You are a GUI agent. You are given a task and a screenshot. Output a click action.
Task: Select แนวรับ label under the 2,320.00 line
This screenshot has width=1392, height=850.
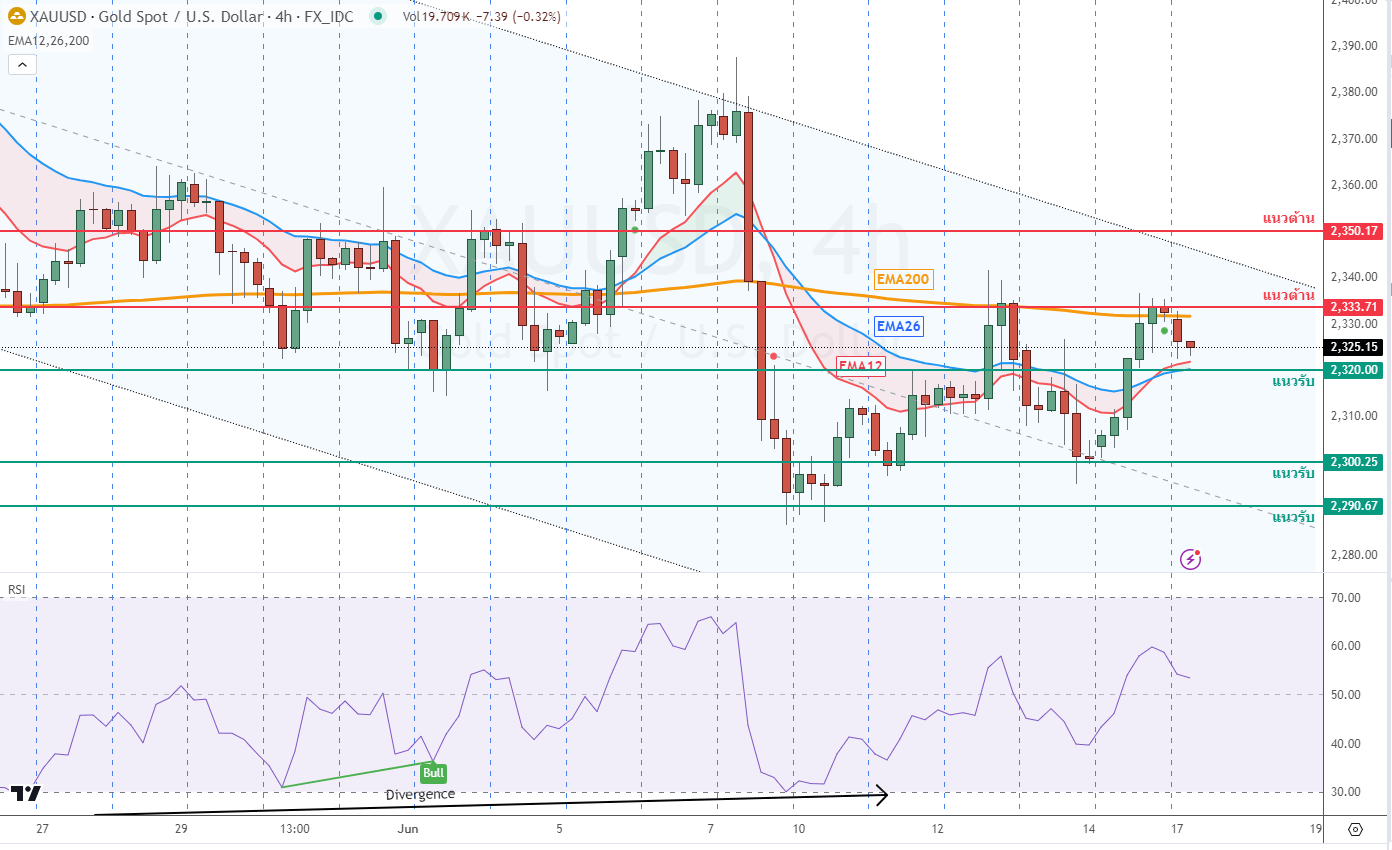[x=1293, y=382]
